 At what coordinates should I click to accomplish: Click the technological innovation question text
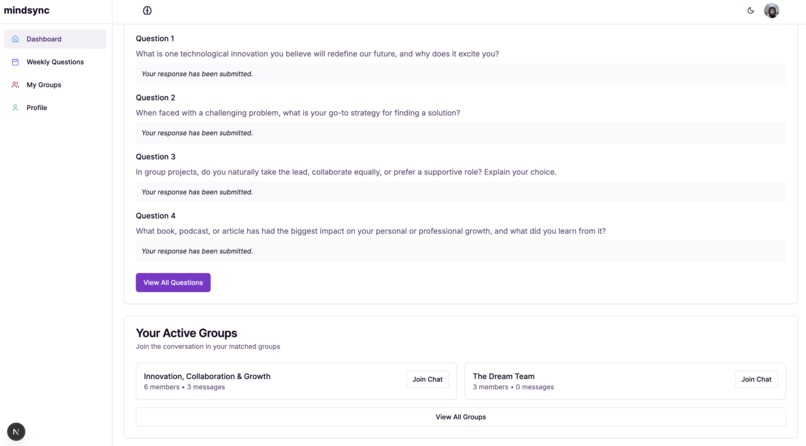coord(317,54)
